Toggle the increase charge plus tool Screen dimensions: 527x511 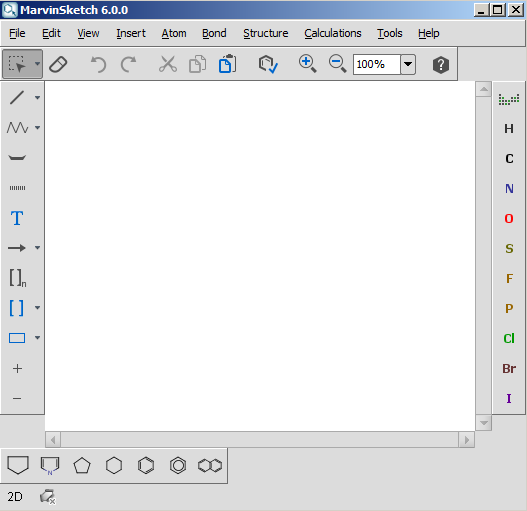[x=17, y=368]
